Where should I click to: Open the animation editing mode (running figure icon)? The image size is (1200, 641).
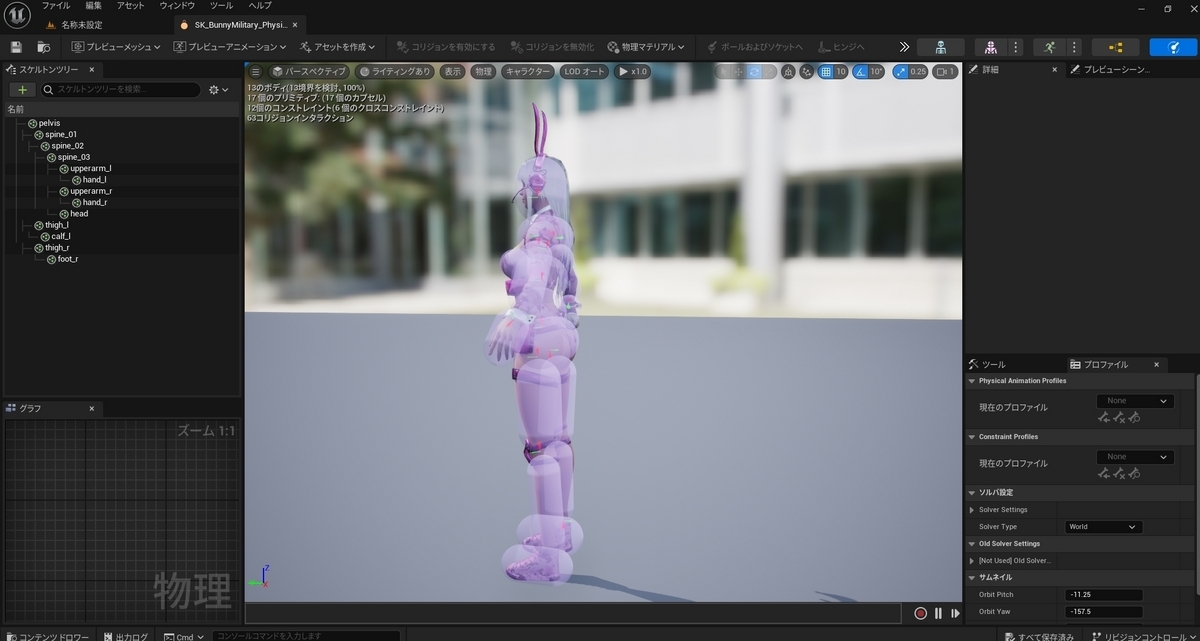pyautogui.click(x=1050, y=47)
